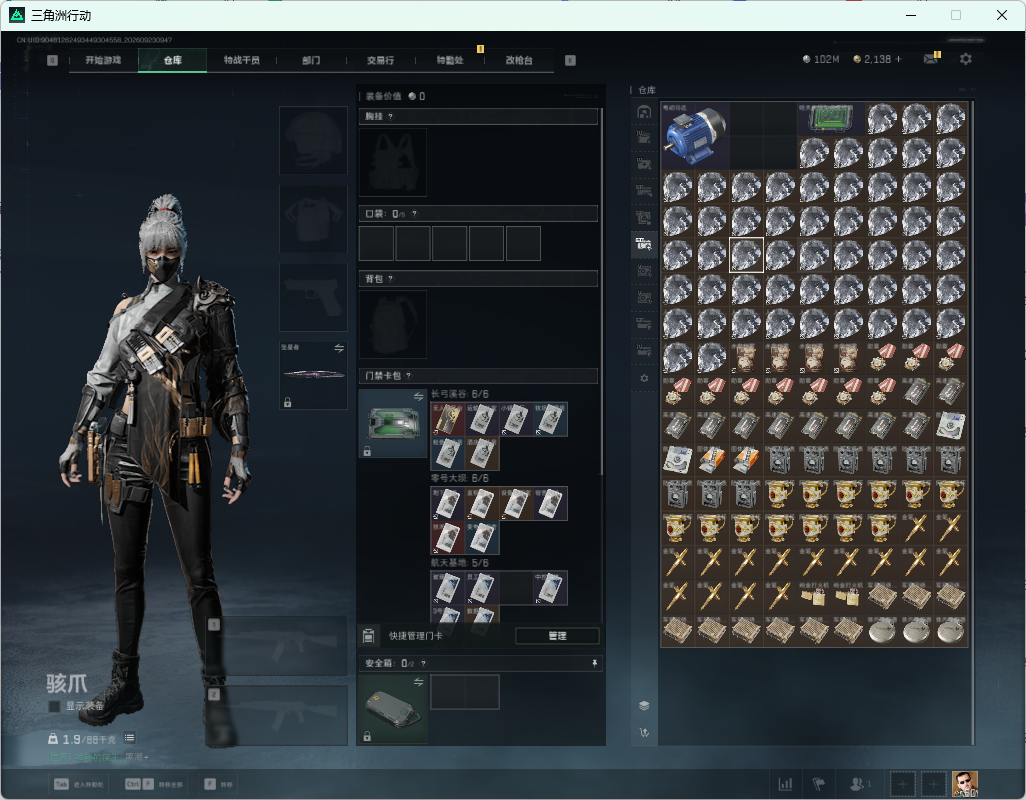
Task: Click secondary weapon slot 2
Action: pos(277,716)
